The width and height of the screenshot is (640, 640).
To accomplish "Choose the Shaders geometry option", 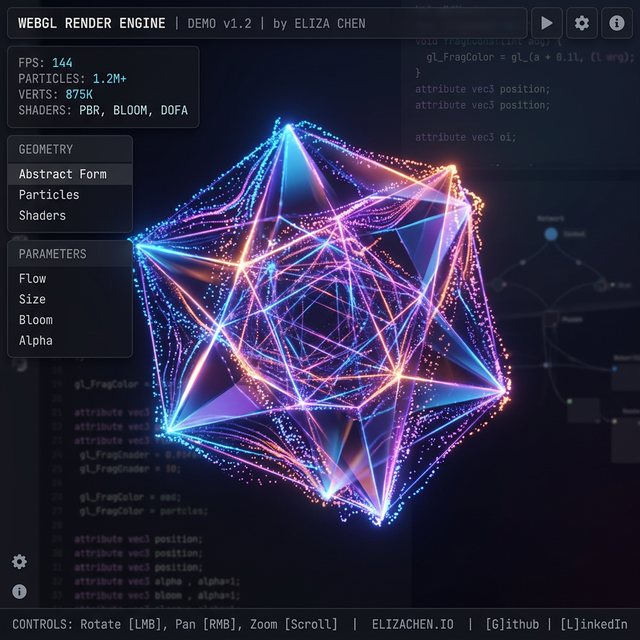I will (42, 215).
